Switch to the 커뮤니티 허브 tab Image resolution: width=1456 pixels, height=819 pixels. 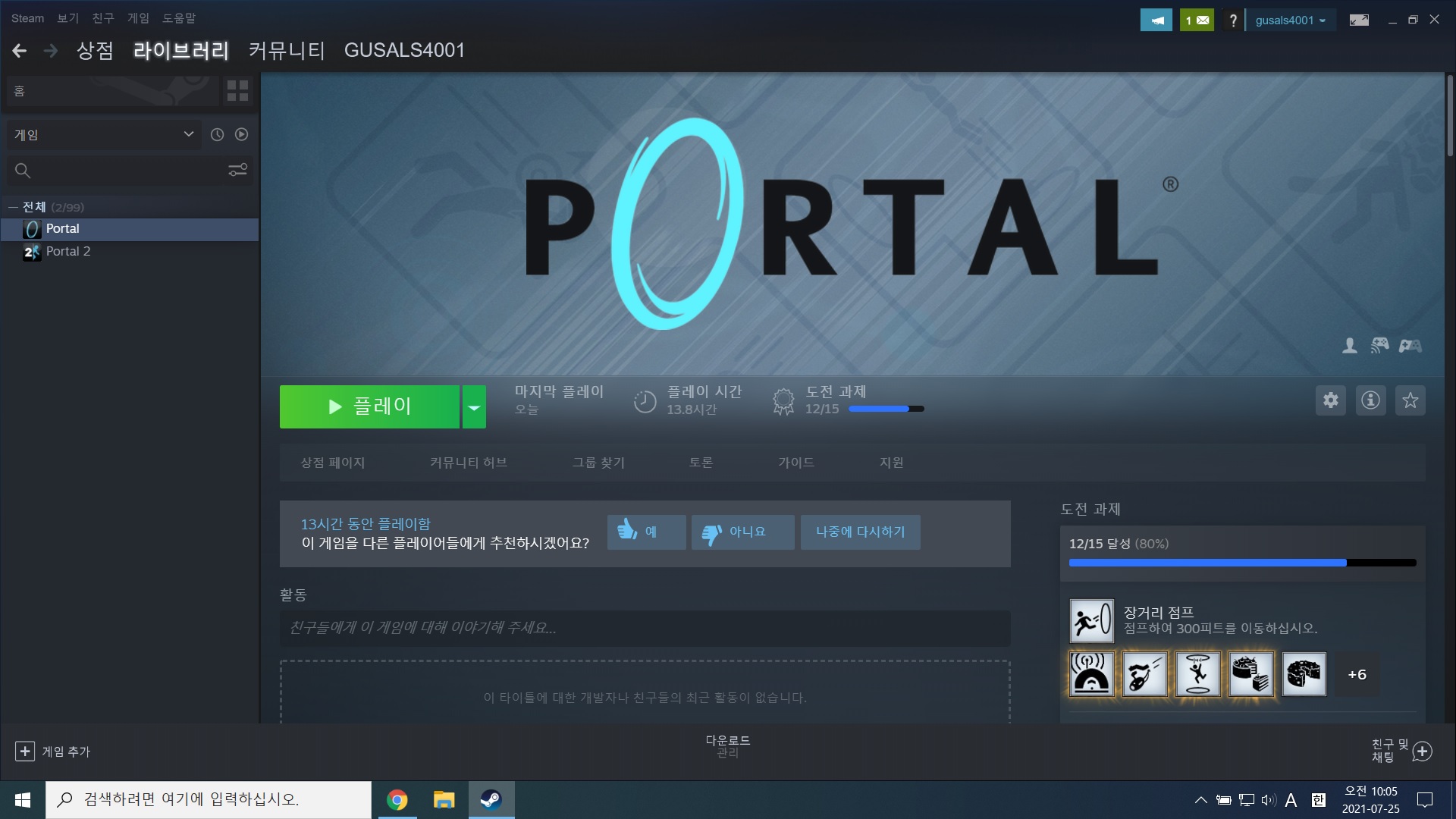[469, 462]
